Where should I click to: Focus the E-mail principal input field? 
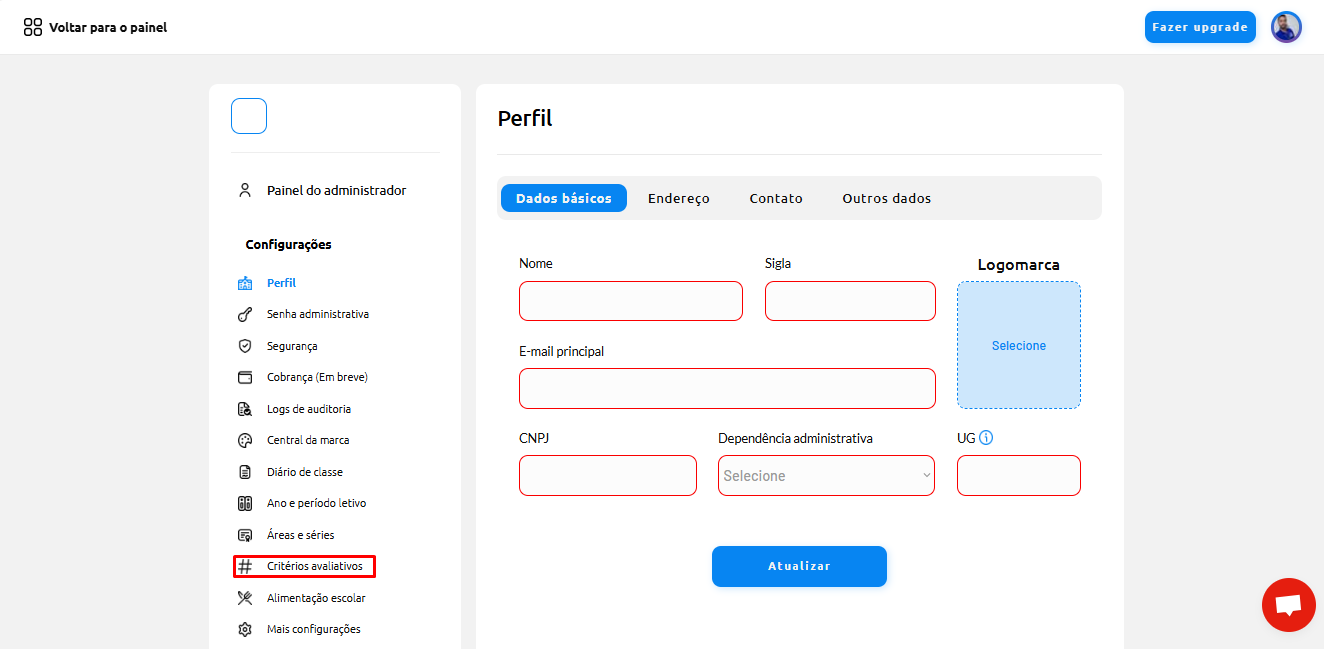click(727, 388)
